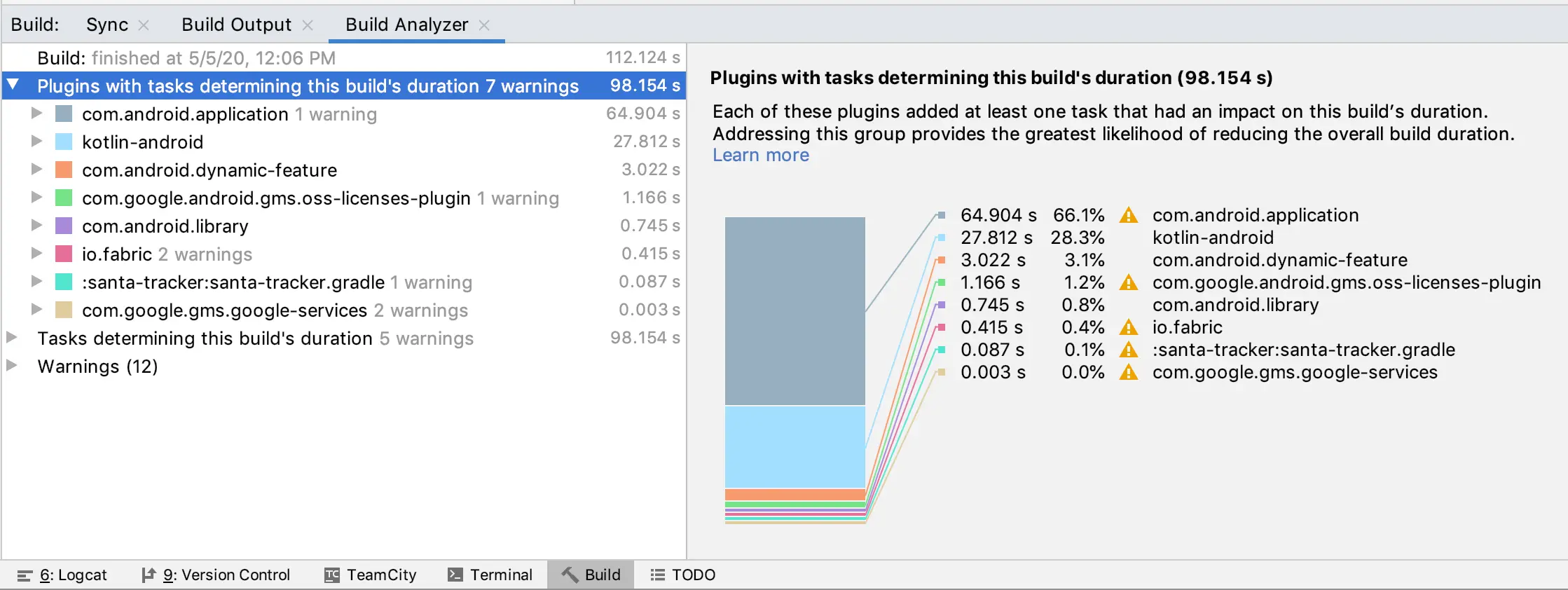Select Tasks determining this build's duration row
Screen dimensions: 1568x590
(x=205, y=338)
